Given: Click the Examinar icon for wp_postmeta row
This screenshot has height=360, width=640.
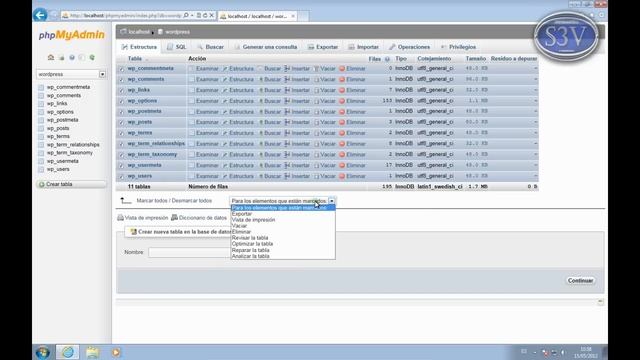Looking at the screenshot, I should coord(191,111).
